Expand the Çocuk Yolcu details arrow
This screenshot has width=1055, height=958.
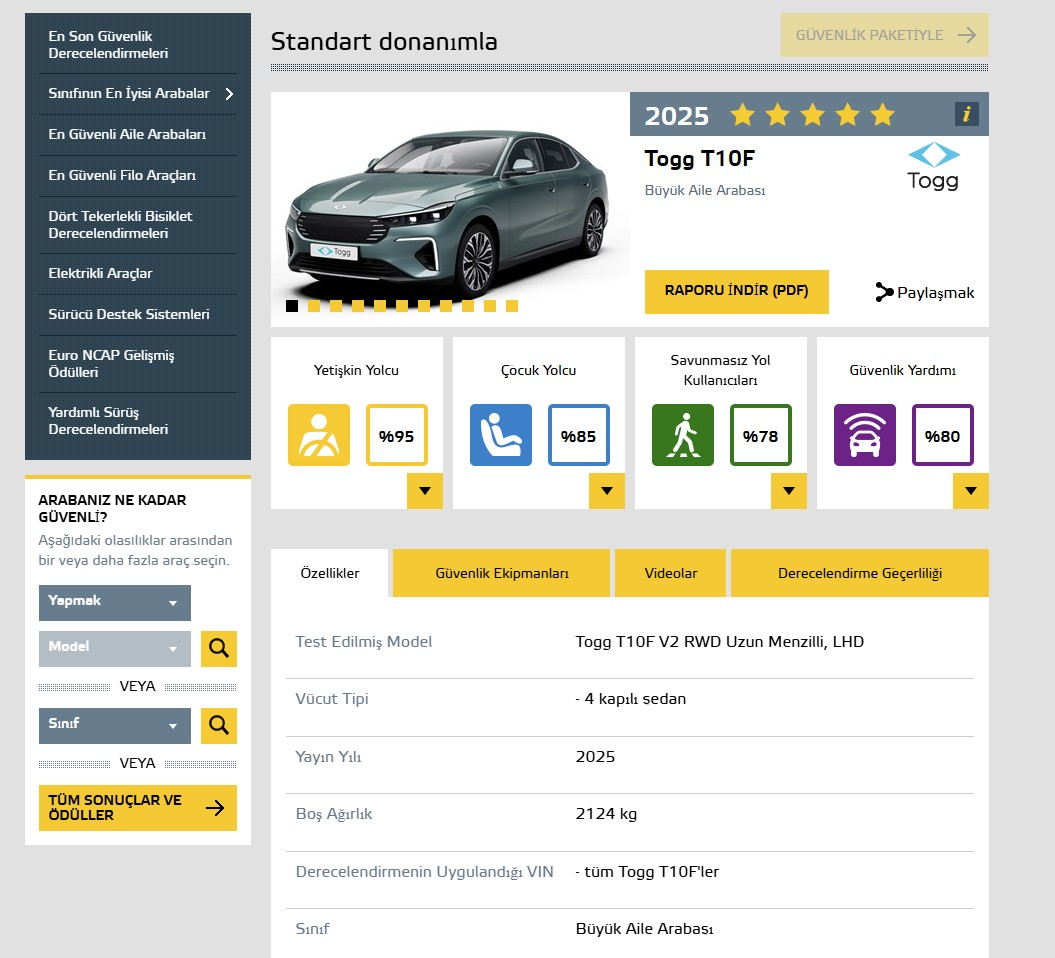point(607,490)
